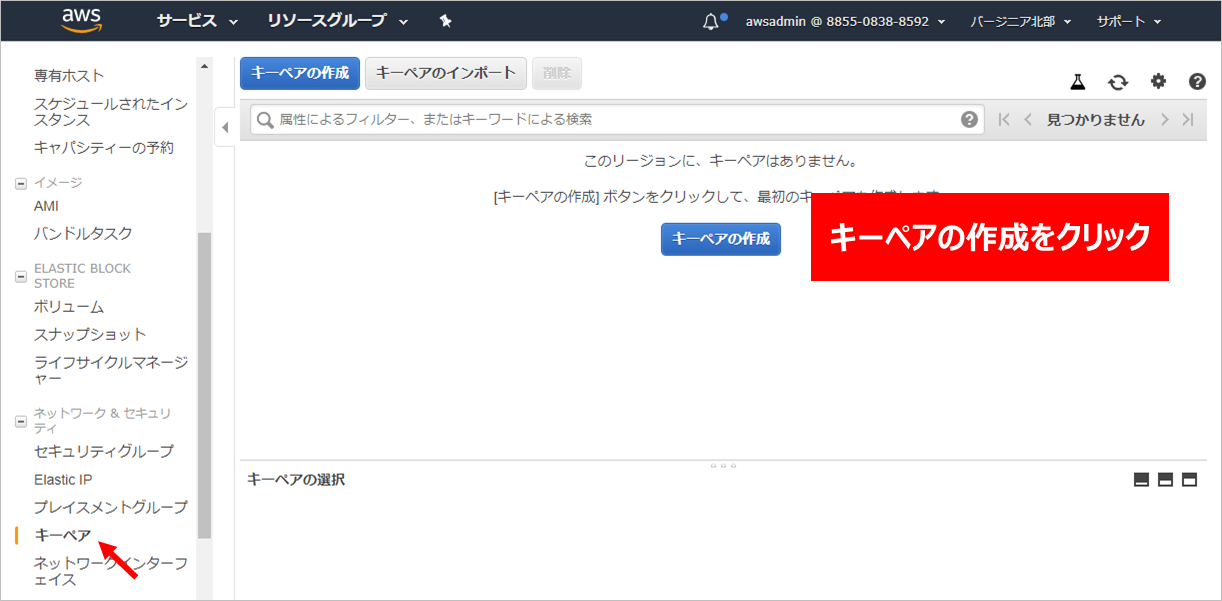
Task: Open the help question mark icon
Action: click(1197, 82)
